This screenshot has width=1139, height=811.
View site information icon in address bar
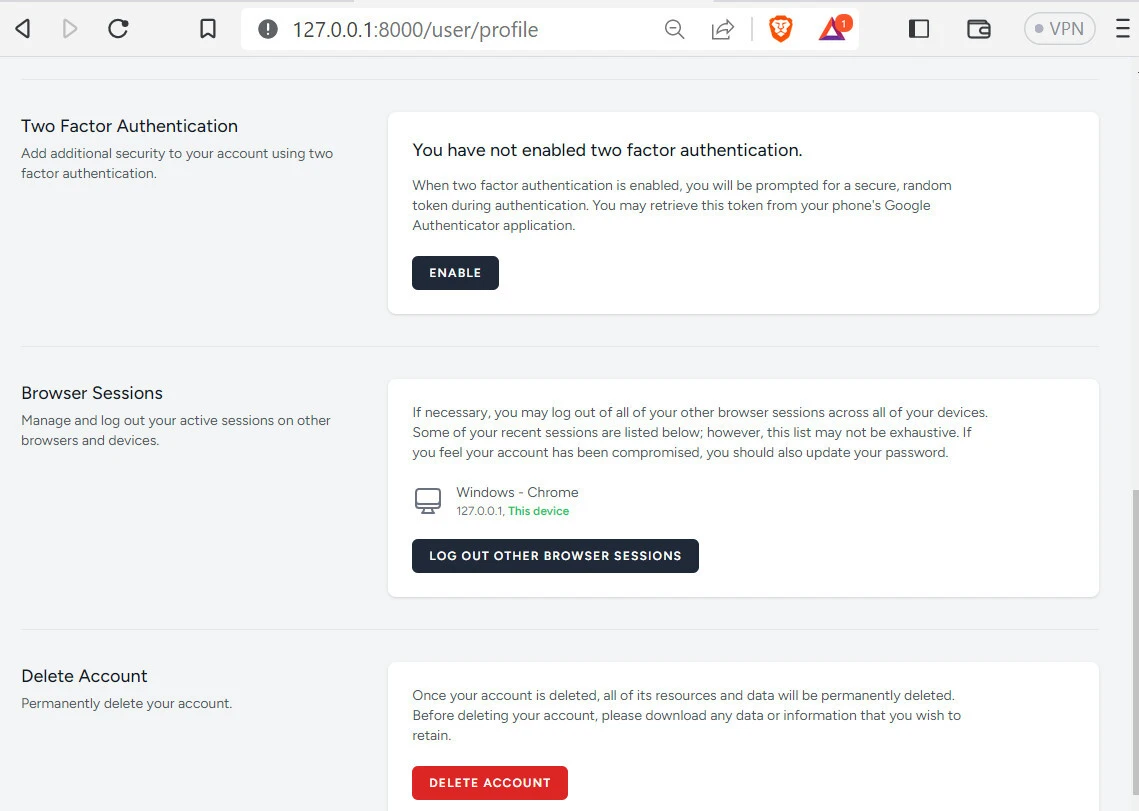268,29
